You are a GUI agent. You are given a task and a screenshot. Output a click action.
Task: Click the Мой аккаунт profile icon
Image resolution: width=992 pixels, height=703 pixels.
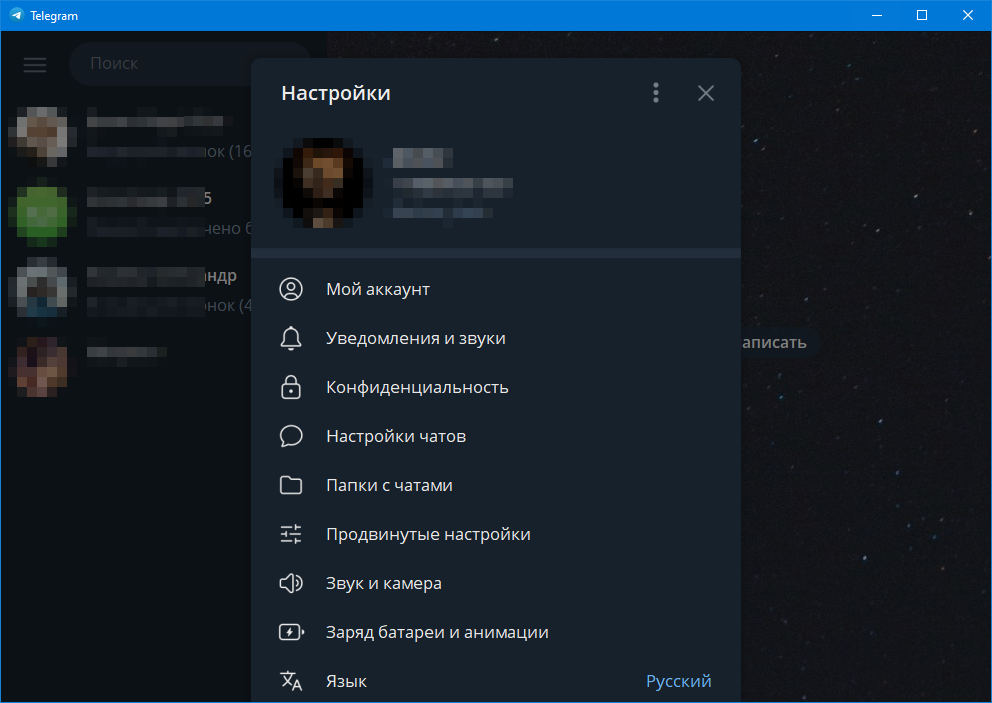291,289
